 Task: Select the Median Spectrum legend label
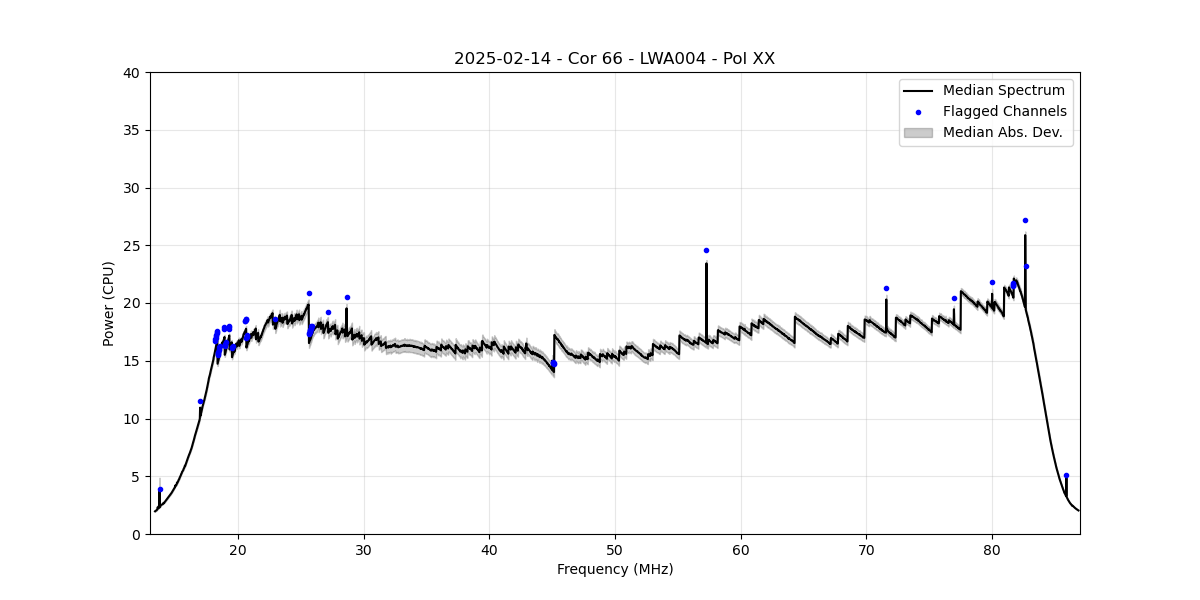tap(1004, 91)
